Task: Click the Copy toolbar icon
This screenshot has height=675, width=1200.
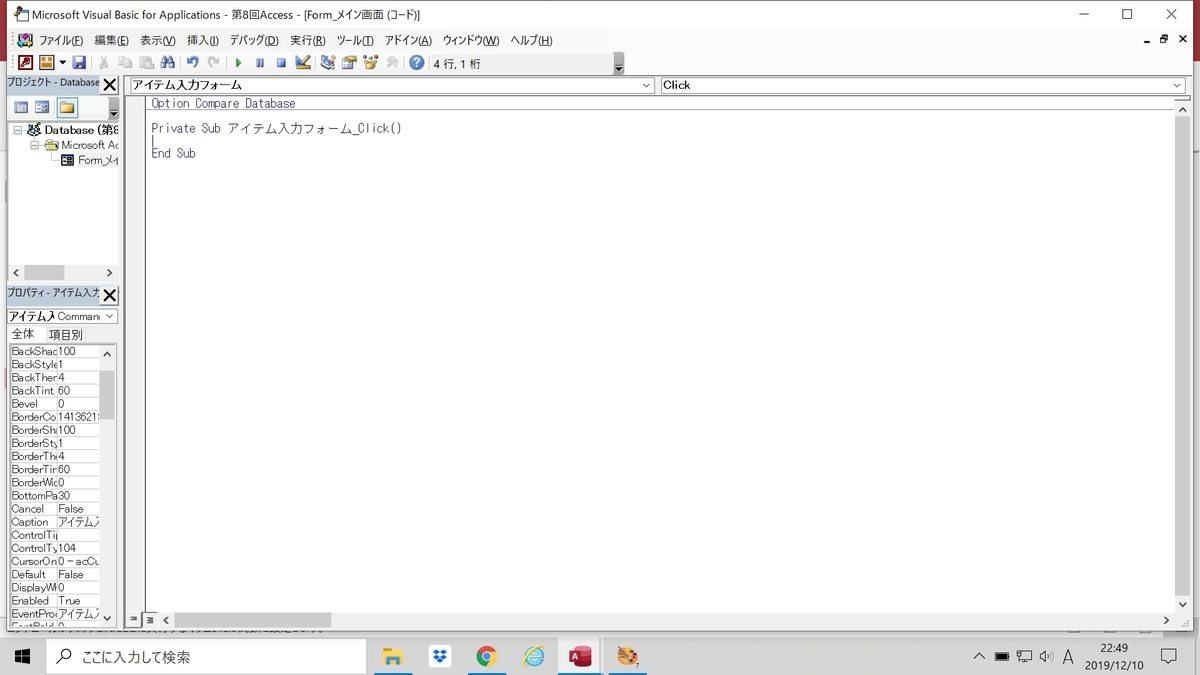Action: point(125,63)
